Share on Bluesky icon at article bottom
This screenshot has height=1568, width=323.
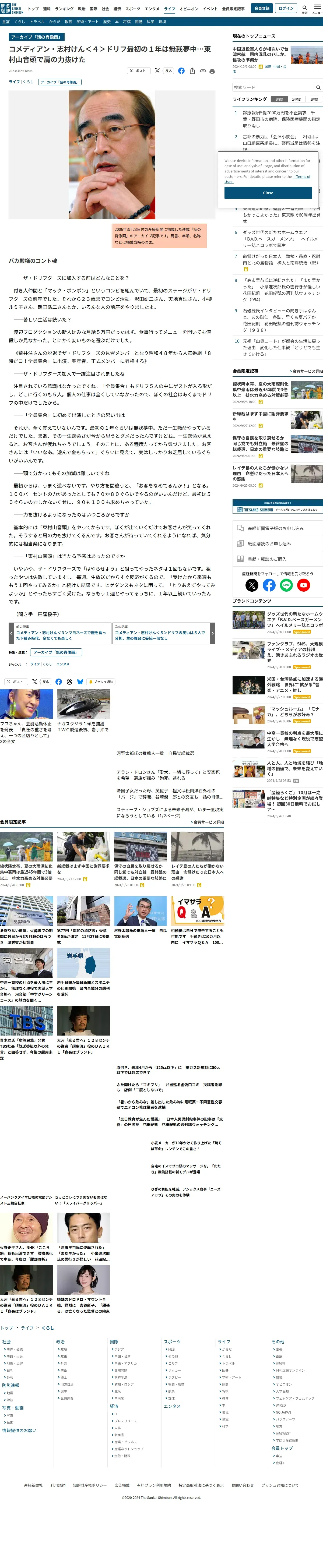pos(80,682)
